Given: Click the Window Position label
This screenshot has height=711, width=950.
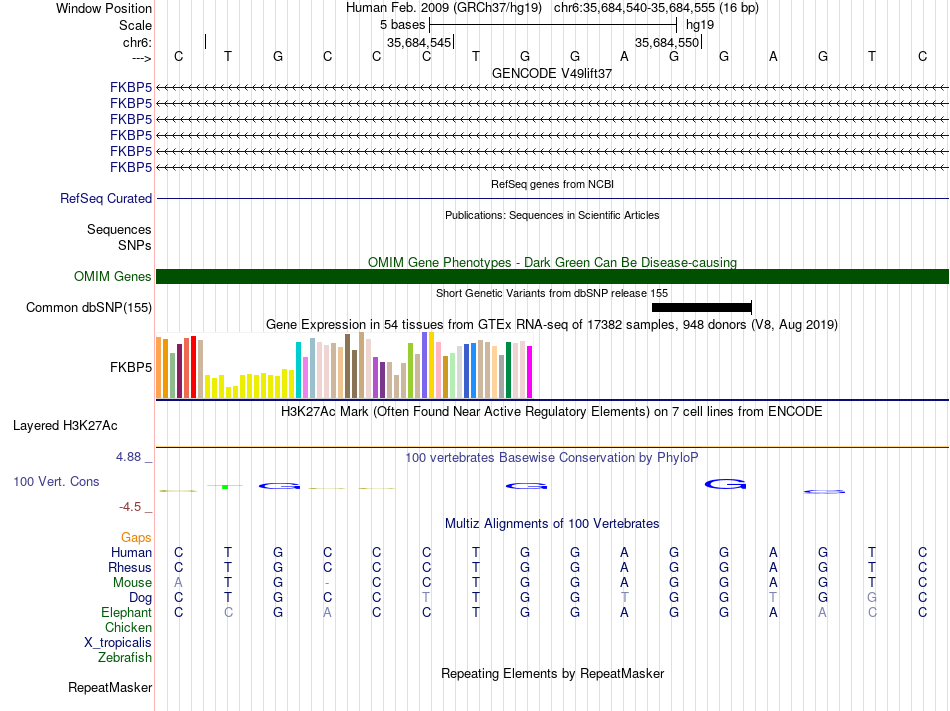Looking at the screenshot, I should coord(104,8).
